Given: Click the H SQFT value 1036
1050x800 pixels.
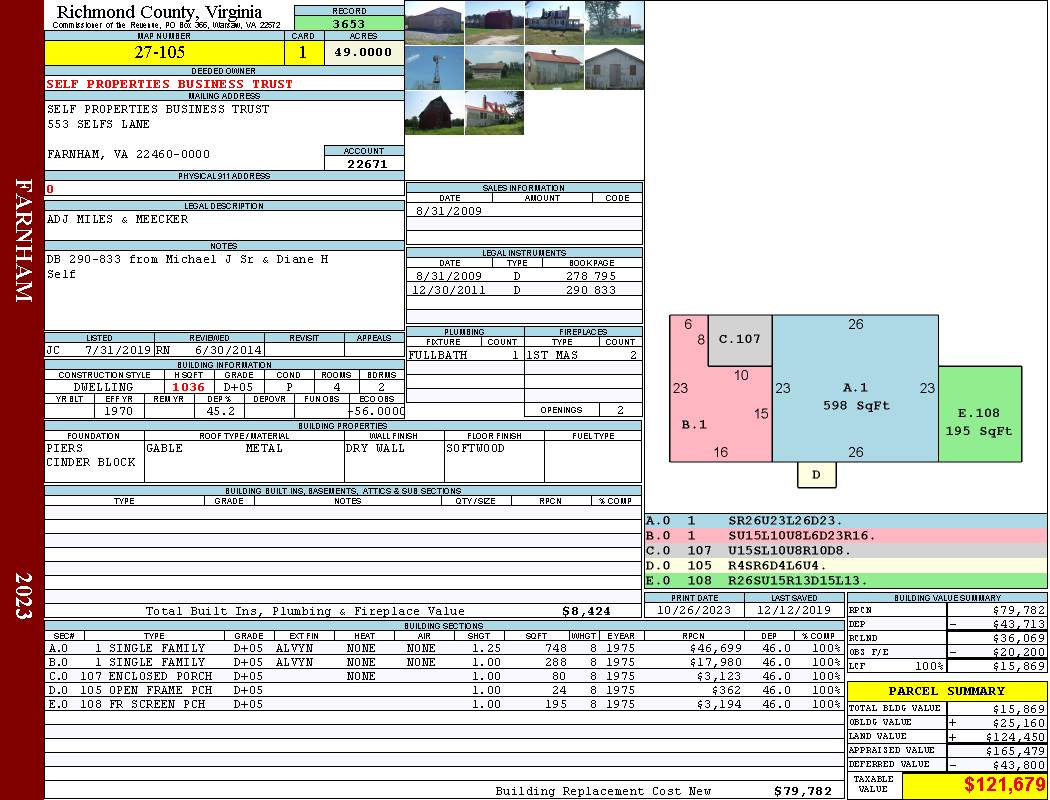Looking at the screenshot, I should tap(188, 387).
